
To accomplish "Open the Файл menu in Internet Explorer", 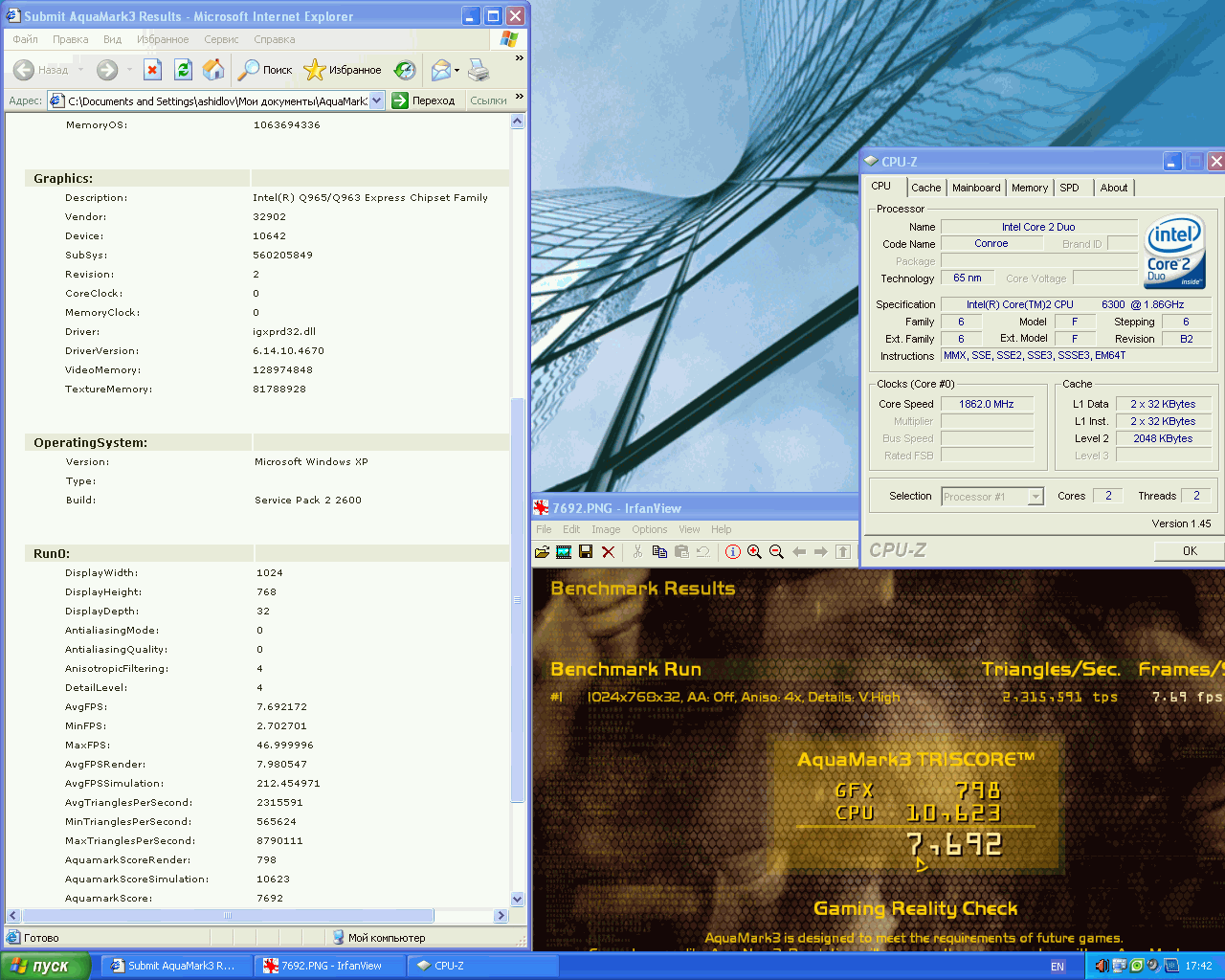I will coord(26,39).
